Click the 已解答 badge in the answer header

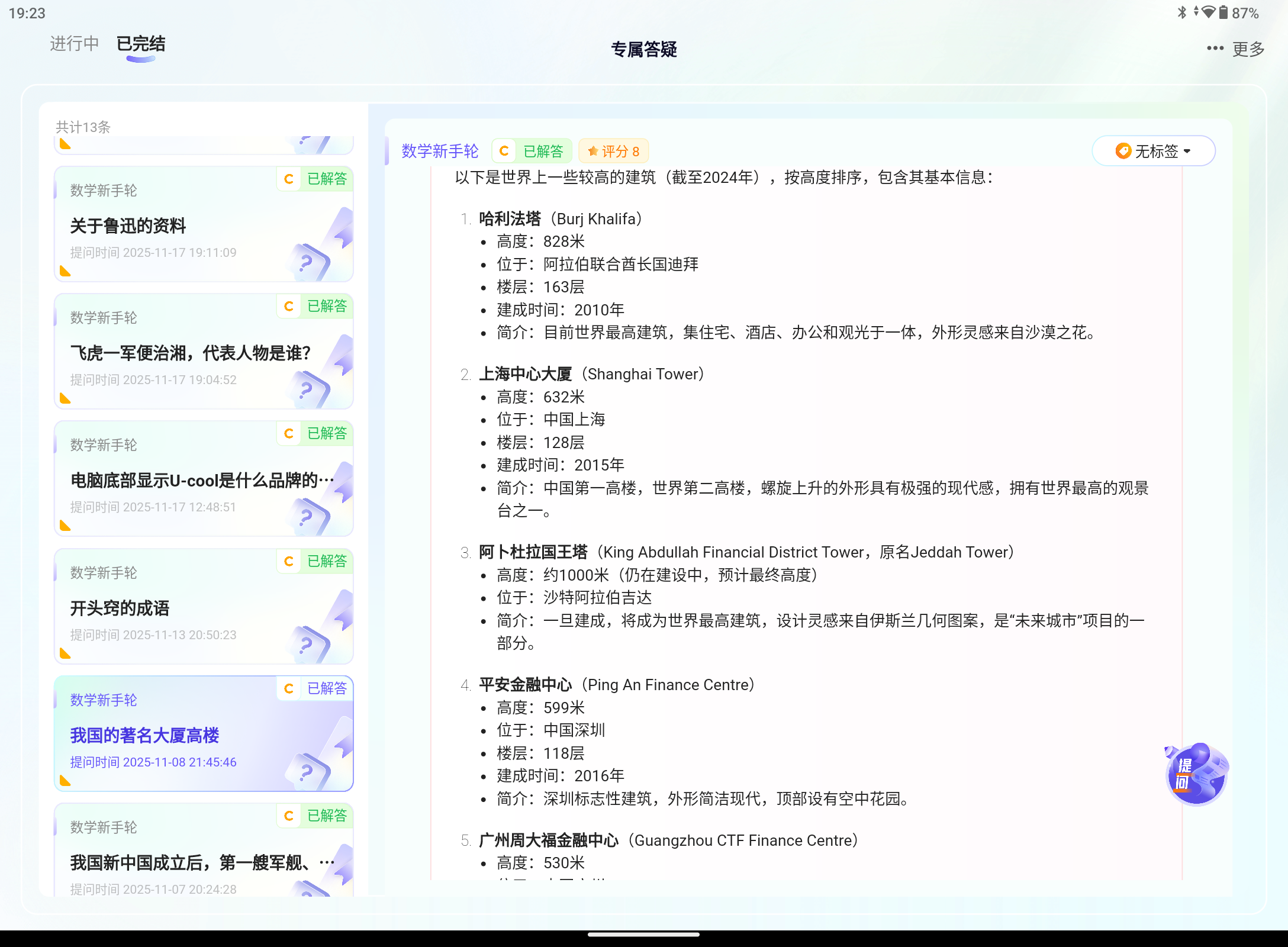(543, 151)
